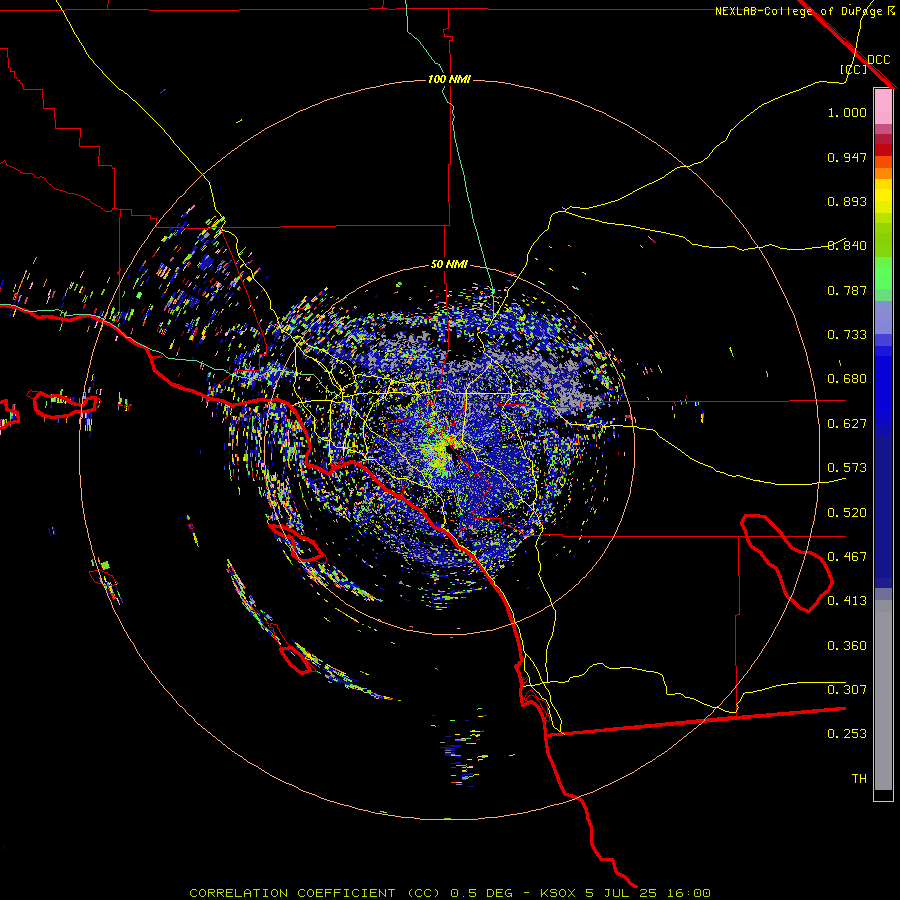The image size is (900, 900).
Task: Click the radar site at echo center
Action: tap(449, 449)
